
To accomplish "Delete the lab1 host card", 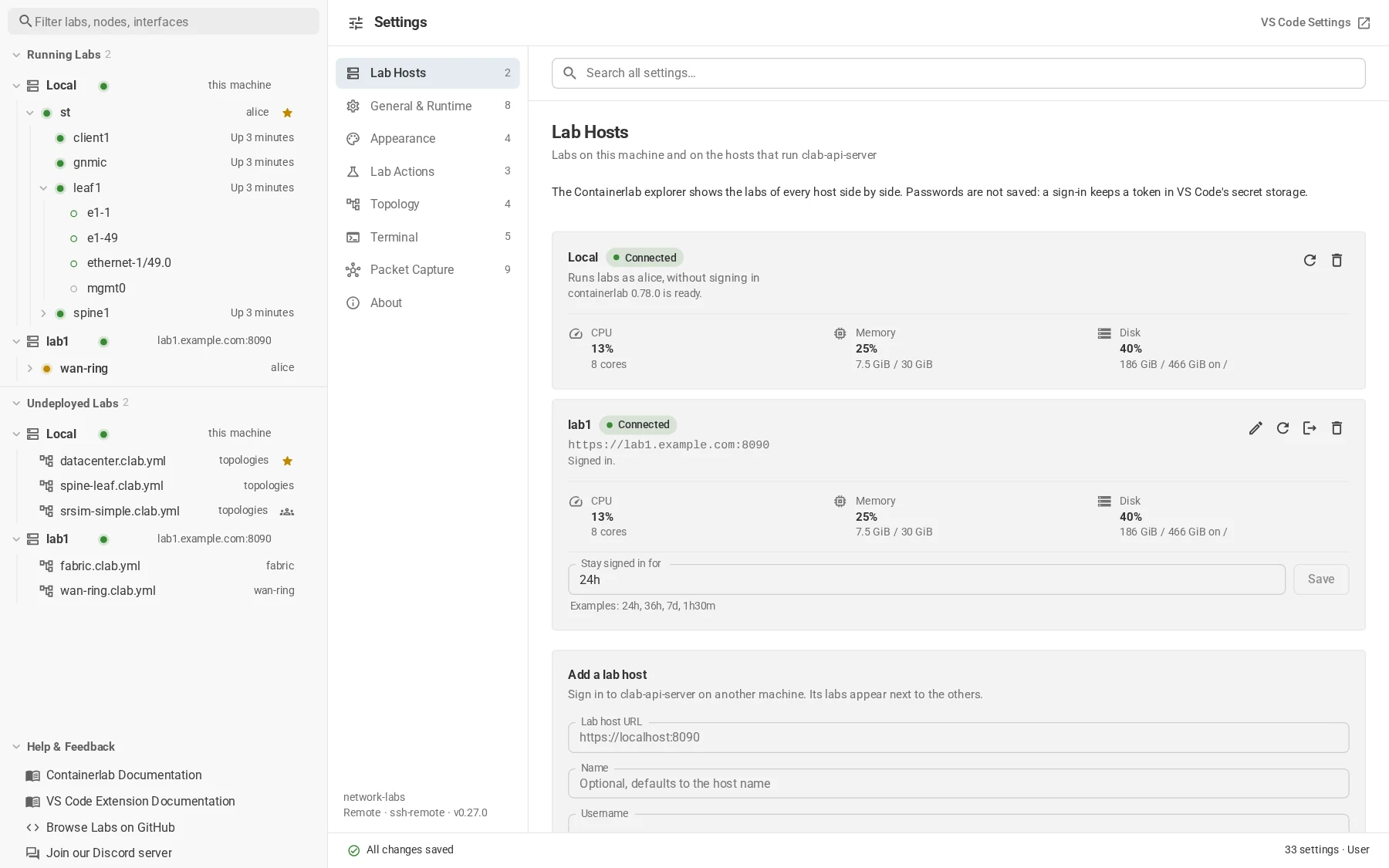I will [1337, 428].
